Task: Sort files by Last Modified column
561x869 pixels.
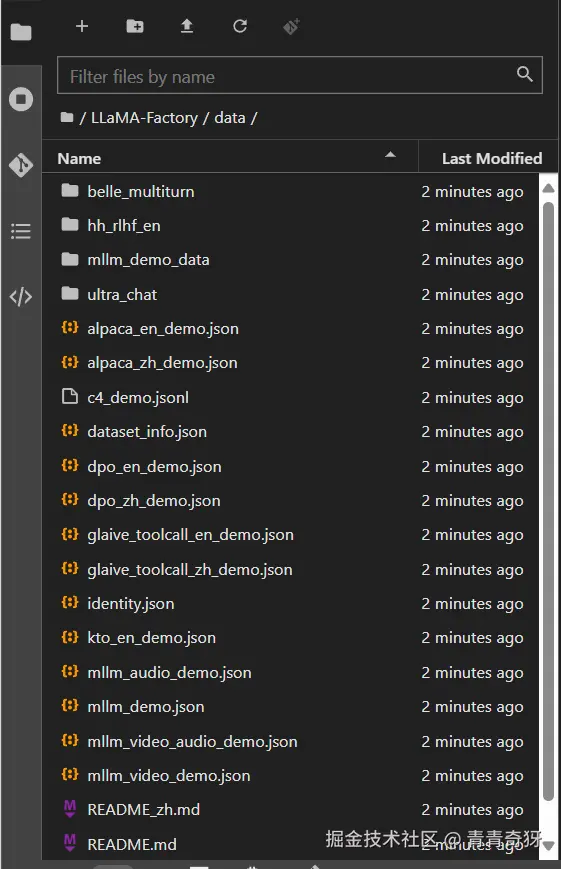Action: (x=488, y=158)
